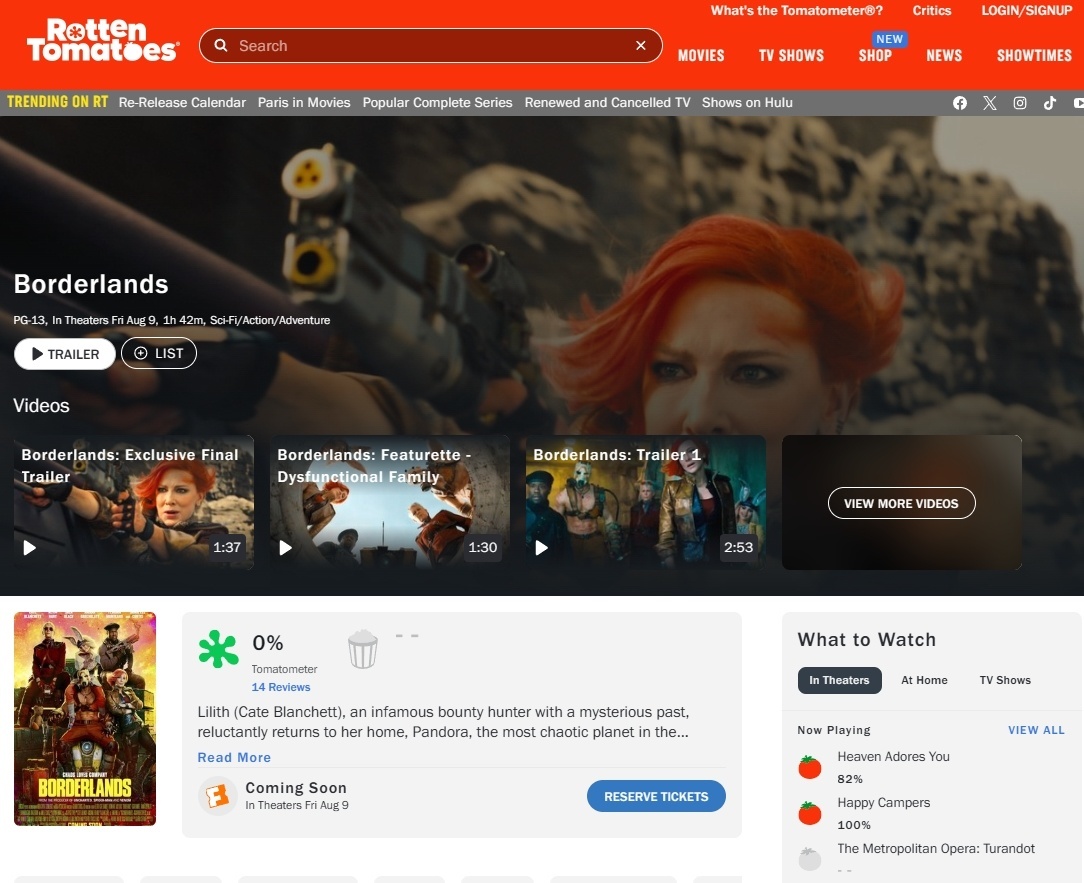Open the News menu
The height and width of the screenshot is (883, 1084).
tap(944, 55)
